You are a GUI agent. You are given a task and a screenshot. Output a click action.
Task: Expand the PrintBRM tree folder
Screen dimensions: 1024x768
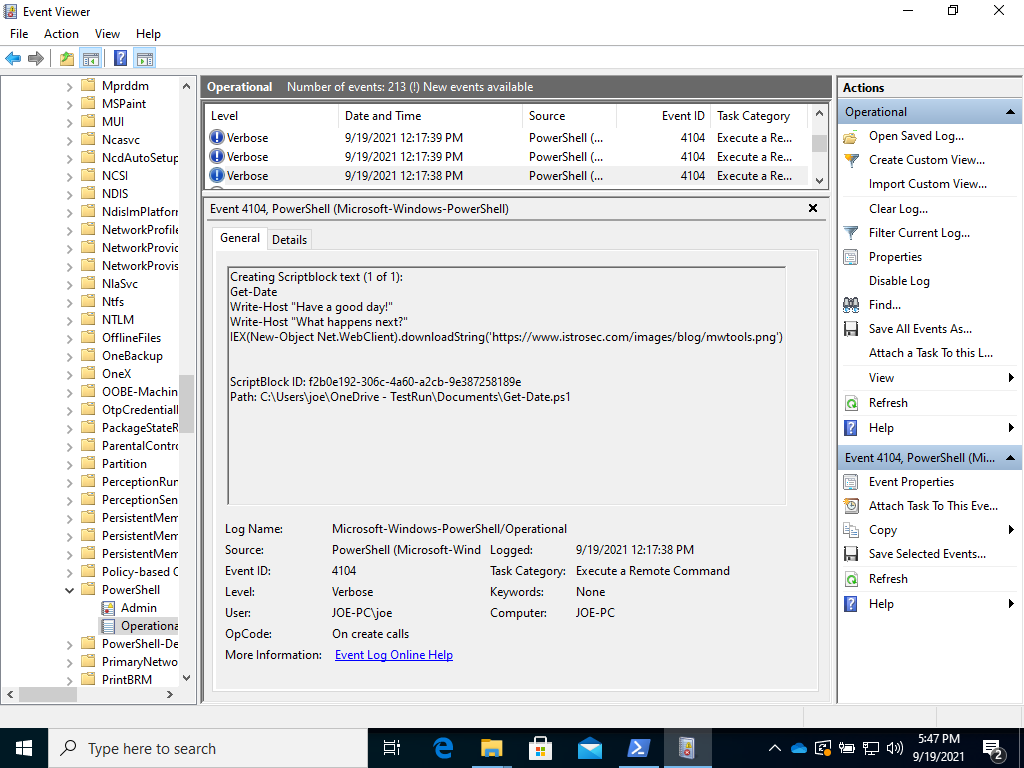pyautogui.click(x=70, y=680)
